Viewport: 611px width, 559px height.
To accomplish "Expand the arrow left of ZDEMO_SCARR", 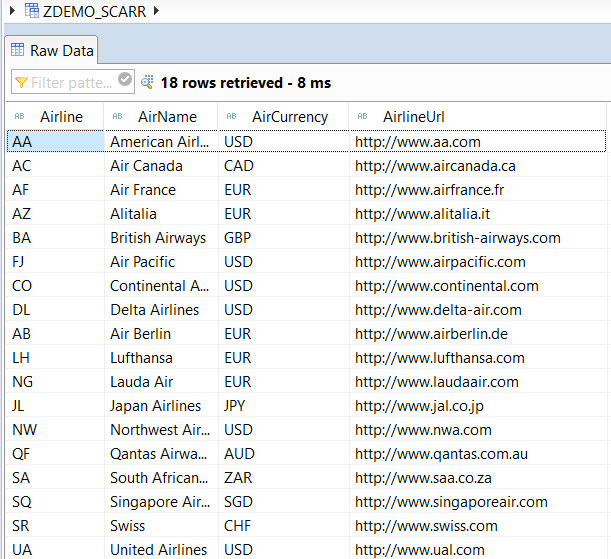I will click(12, 11).
